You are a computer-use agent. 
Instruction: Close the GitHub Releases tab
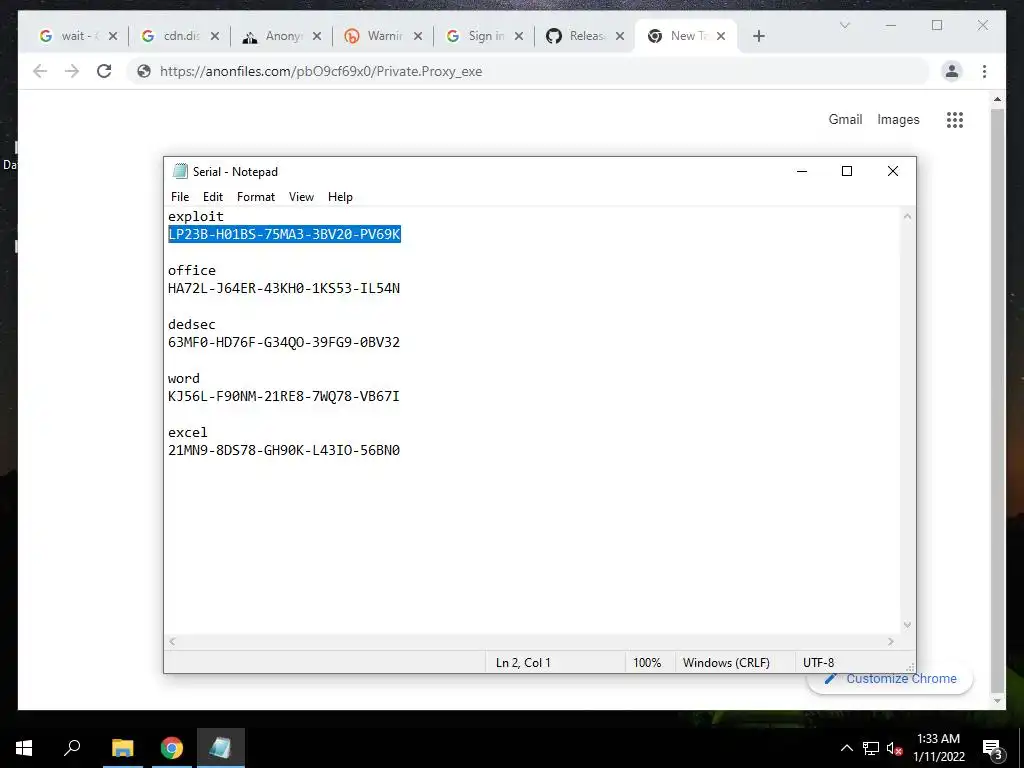click(620, 36)
